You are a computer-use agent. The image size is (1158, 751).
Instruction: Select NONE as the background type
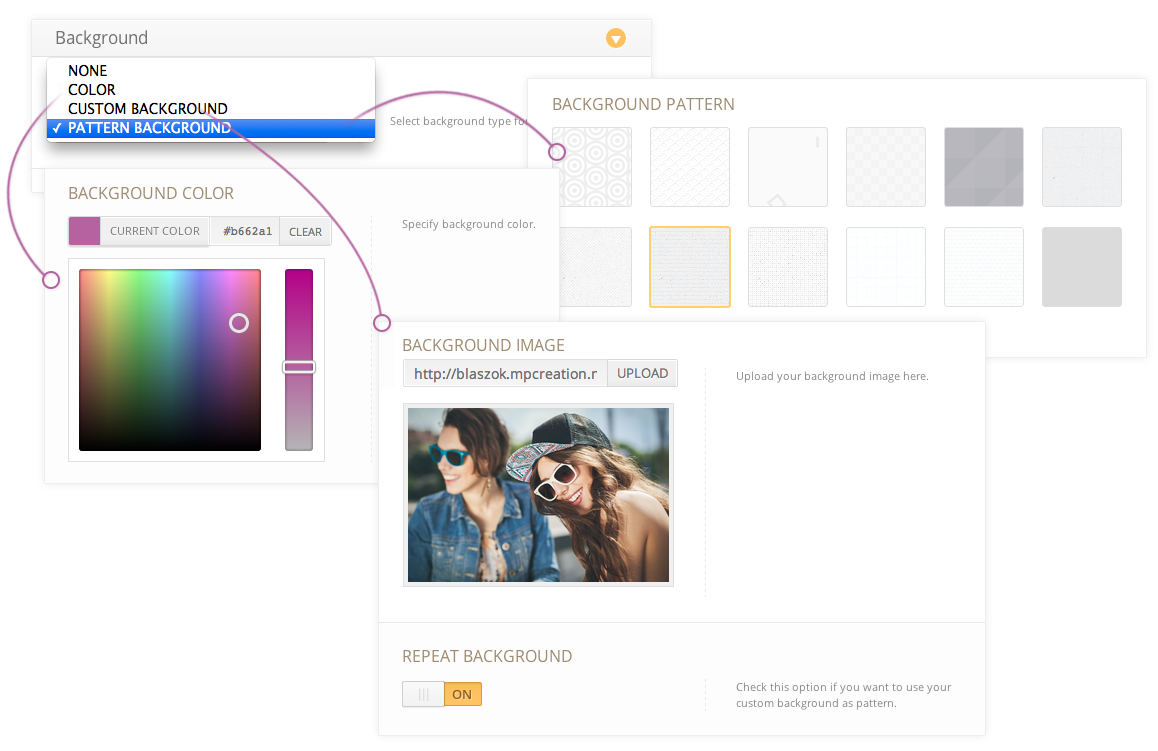tap(87, 70)
